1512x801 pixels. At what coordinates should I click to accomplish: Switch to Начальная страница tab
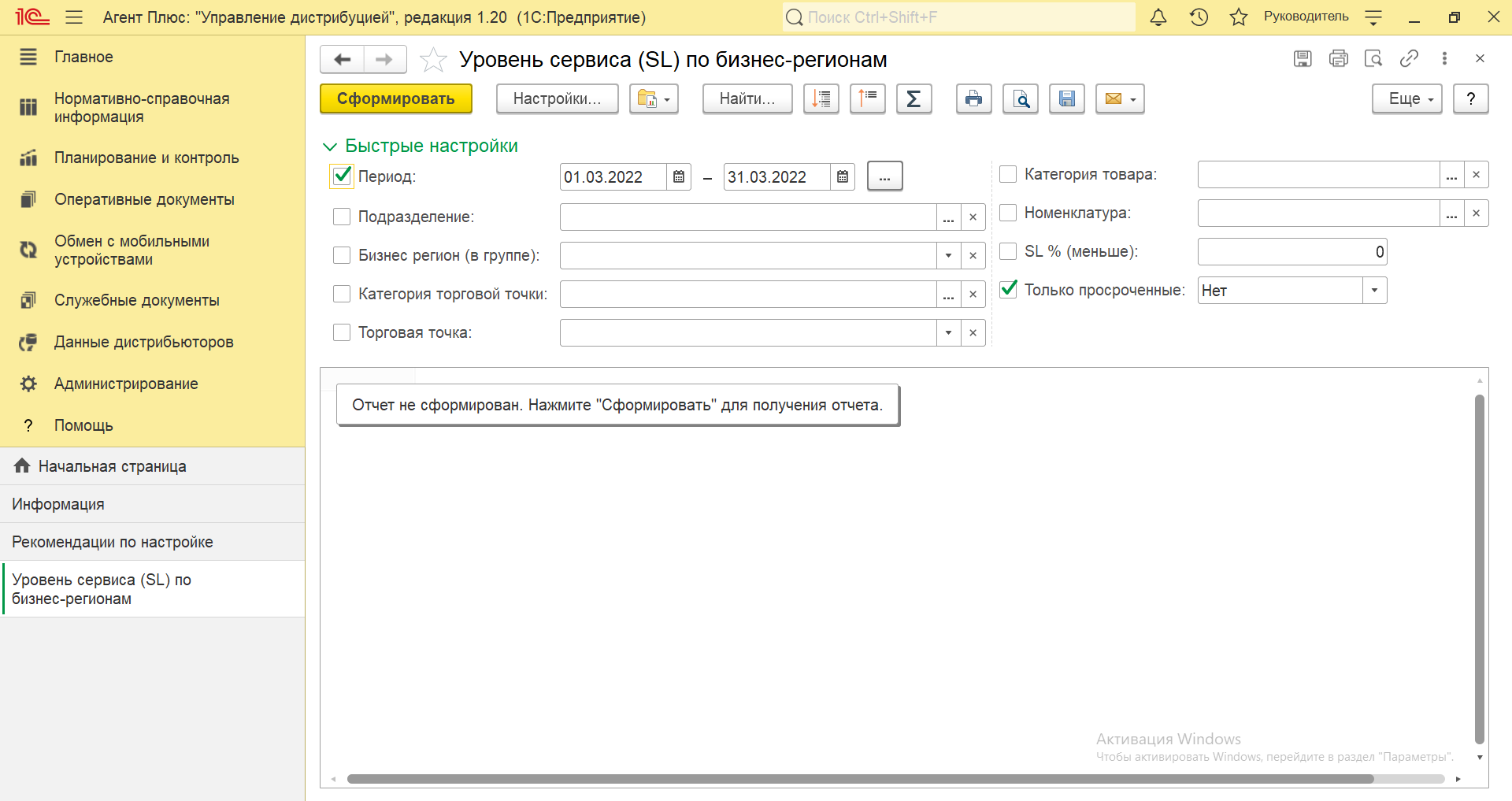pos(152,466)
